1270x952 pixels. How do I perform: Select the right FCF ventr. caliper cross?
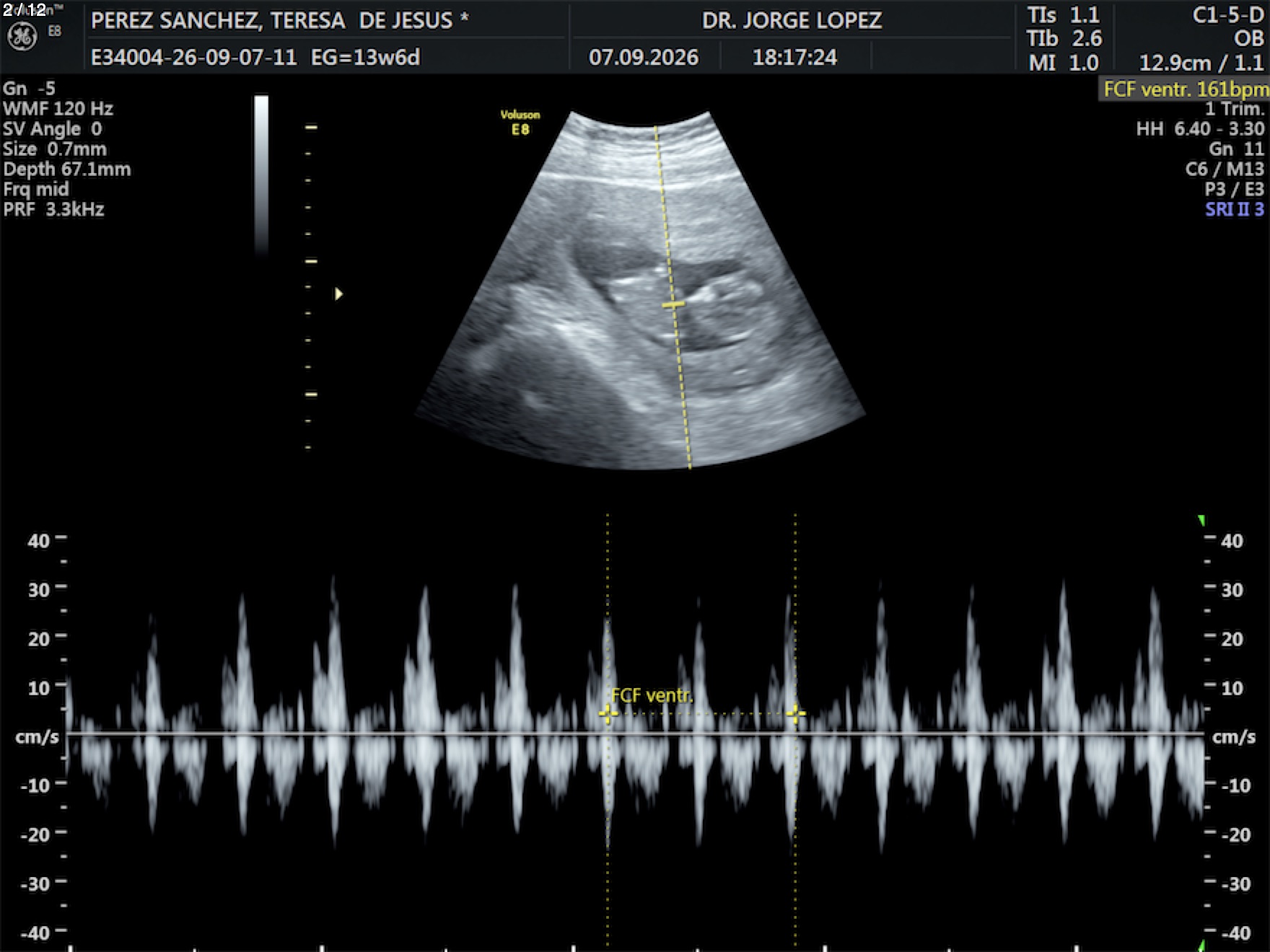click(x=795, y=714)
